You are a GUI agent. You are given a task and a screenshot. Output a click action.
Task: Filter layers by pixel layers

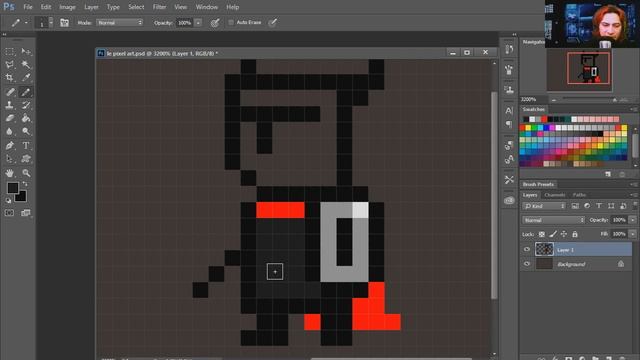point(575,206)
